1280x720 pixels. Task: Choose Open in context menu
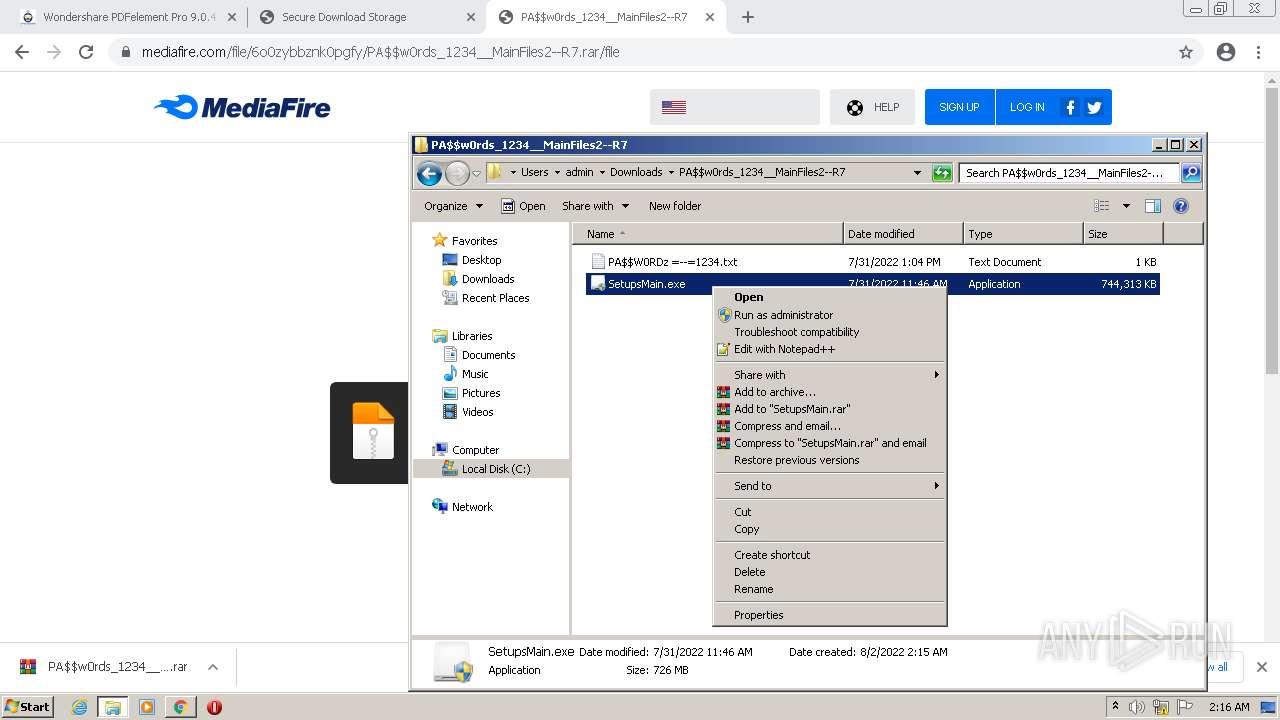(830, 297)
